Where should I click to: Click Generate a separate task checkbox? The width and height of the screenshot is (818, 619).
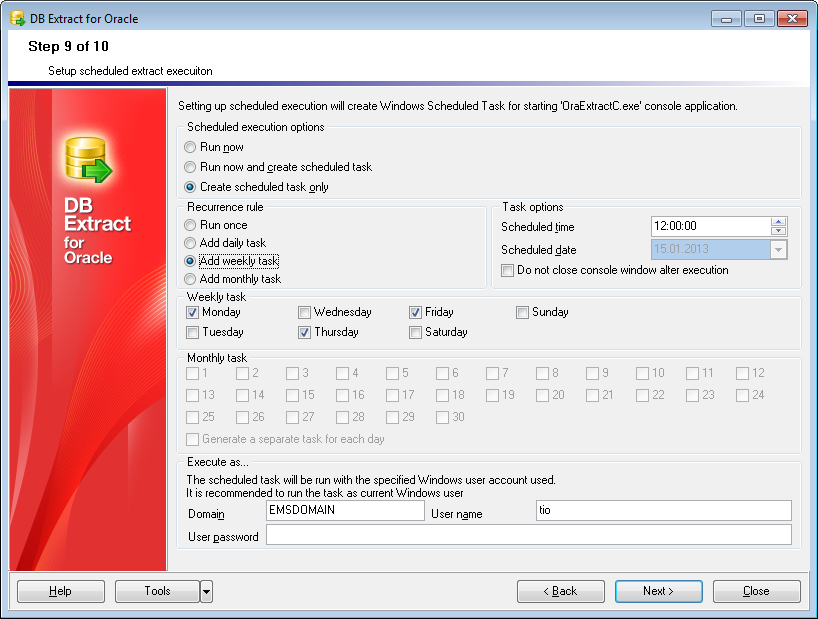pyautogui.click(x=193, y=439)
